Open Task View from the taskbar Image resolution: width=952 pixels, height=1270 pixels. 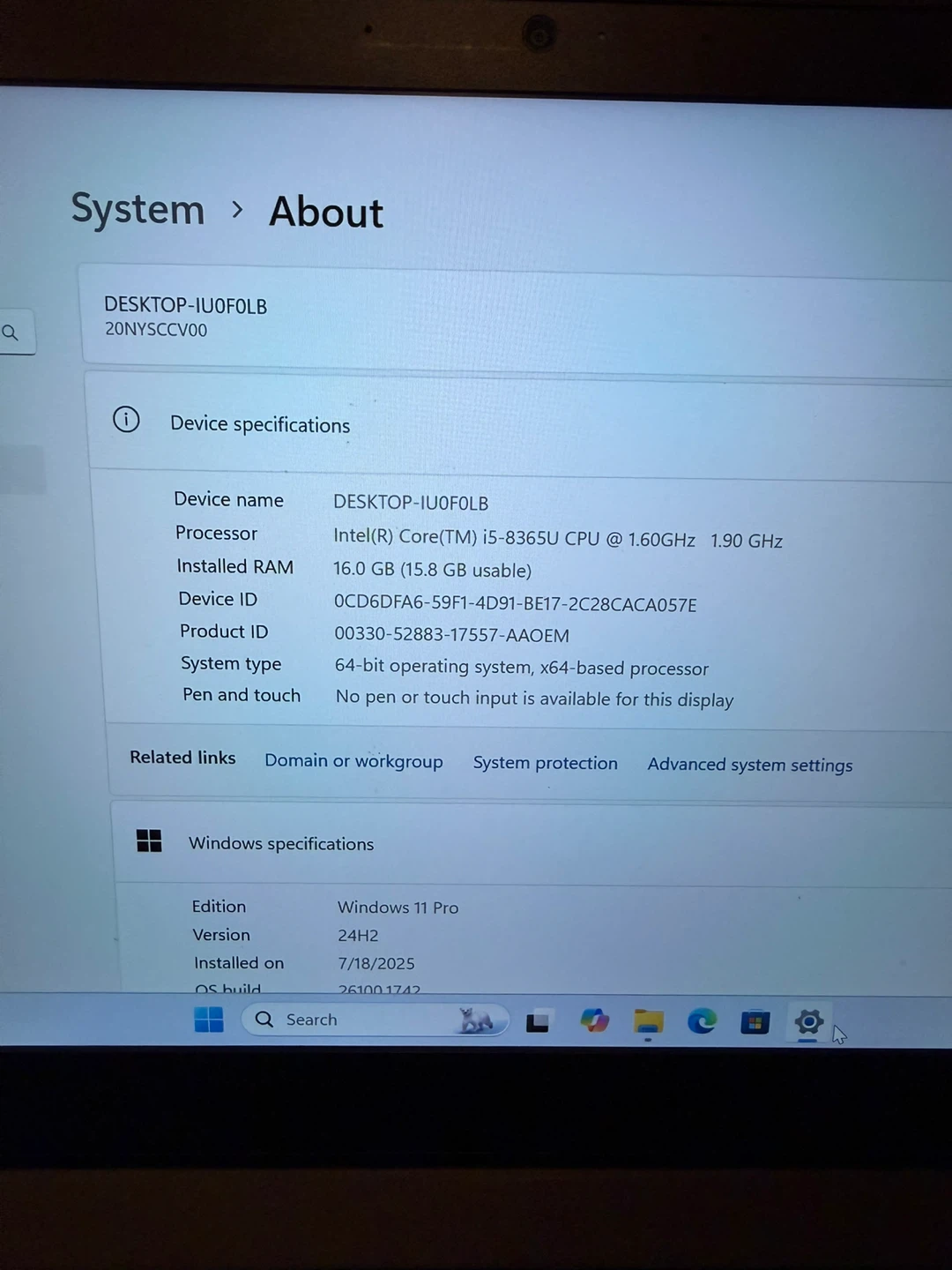coord(538,1021)
